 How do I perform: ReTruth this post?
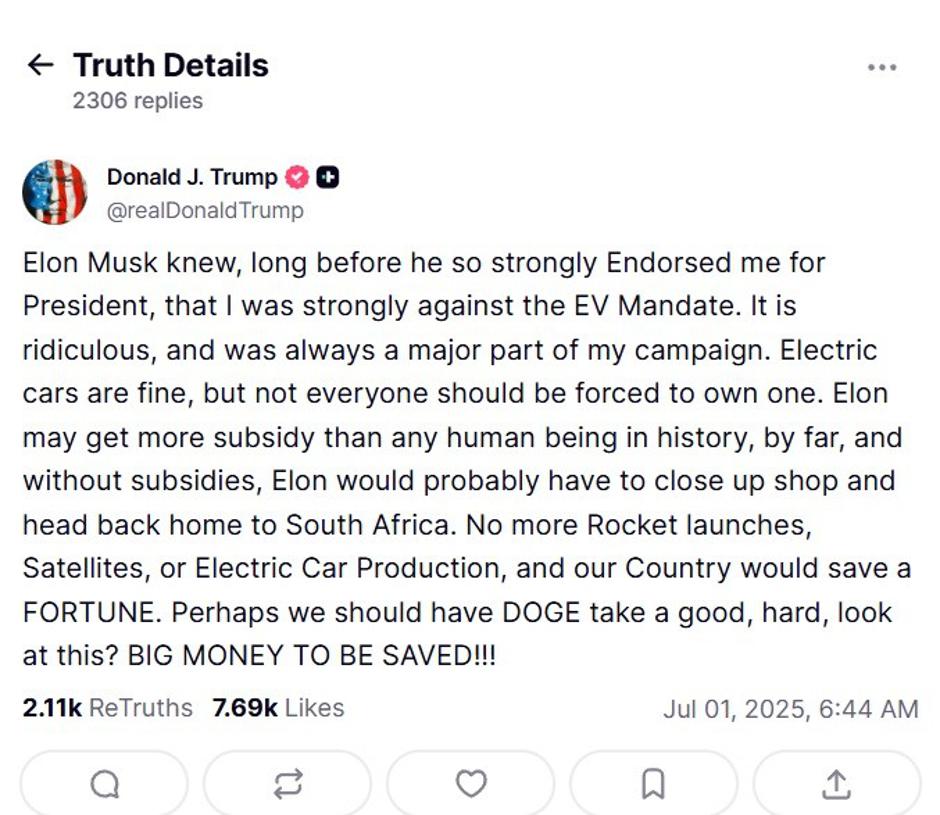pos(287,785)
